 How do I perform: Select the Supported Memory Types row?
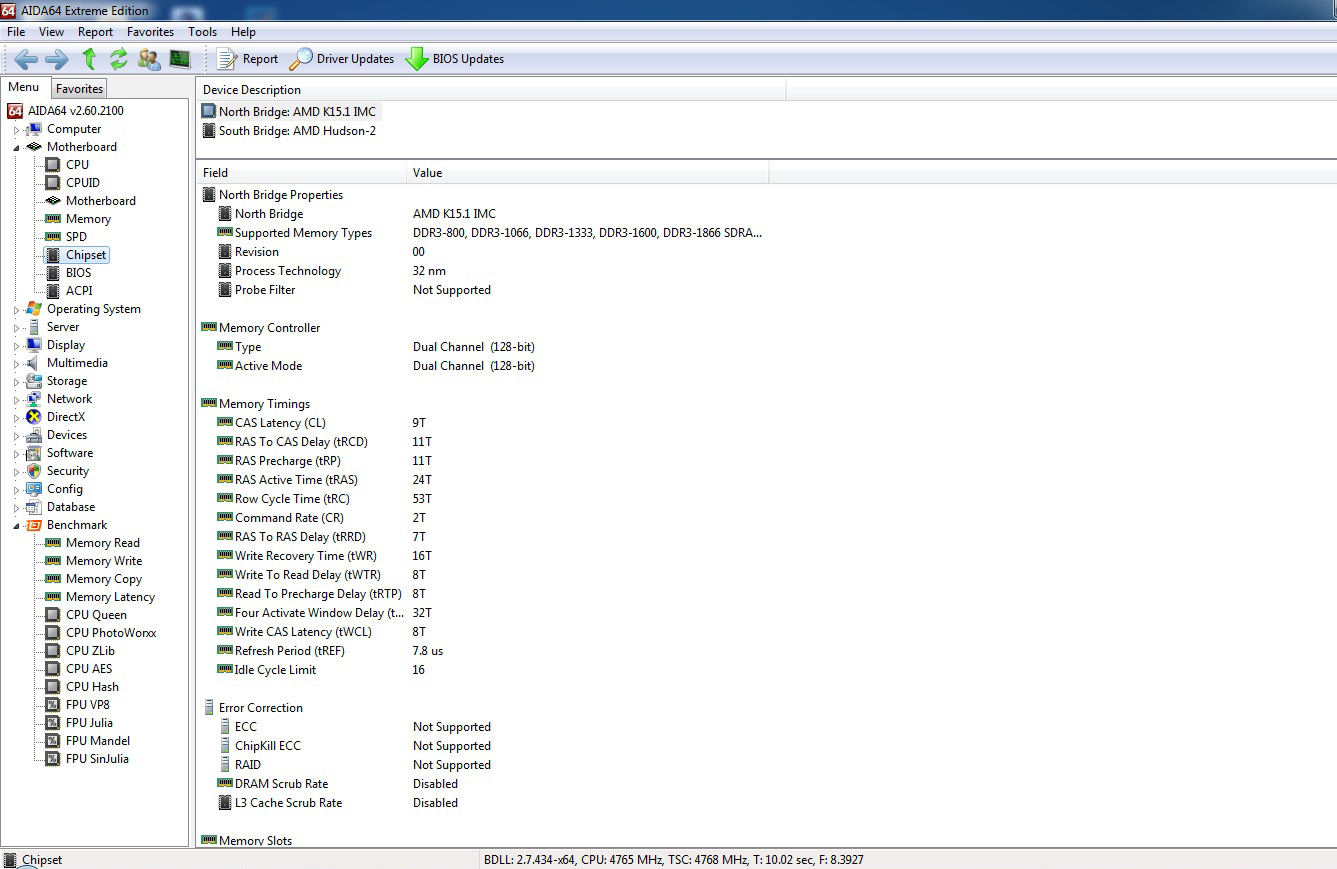click(490, 233)
